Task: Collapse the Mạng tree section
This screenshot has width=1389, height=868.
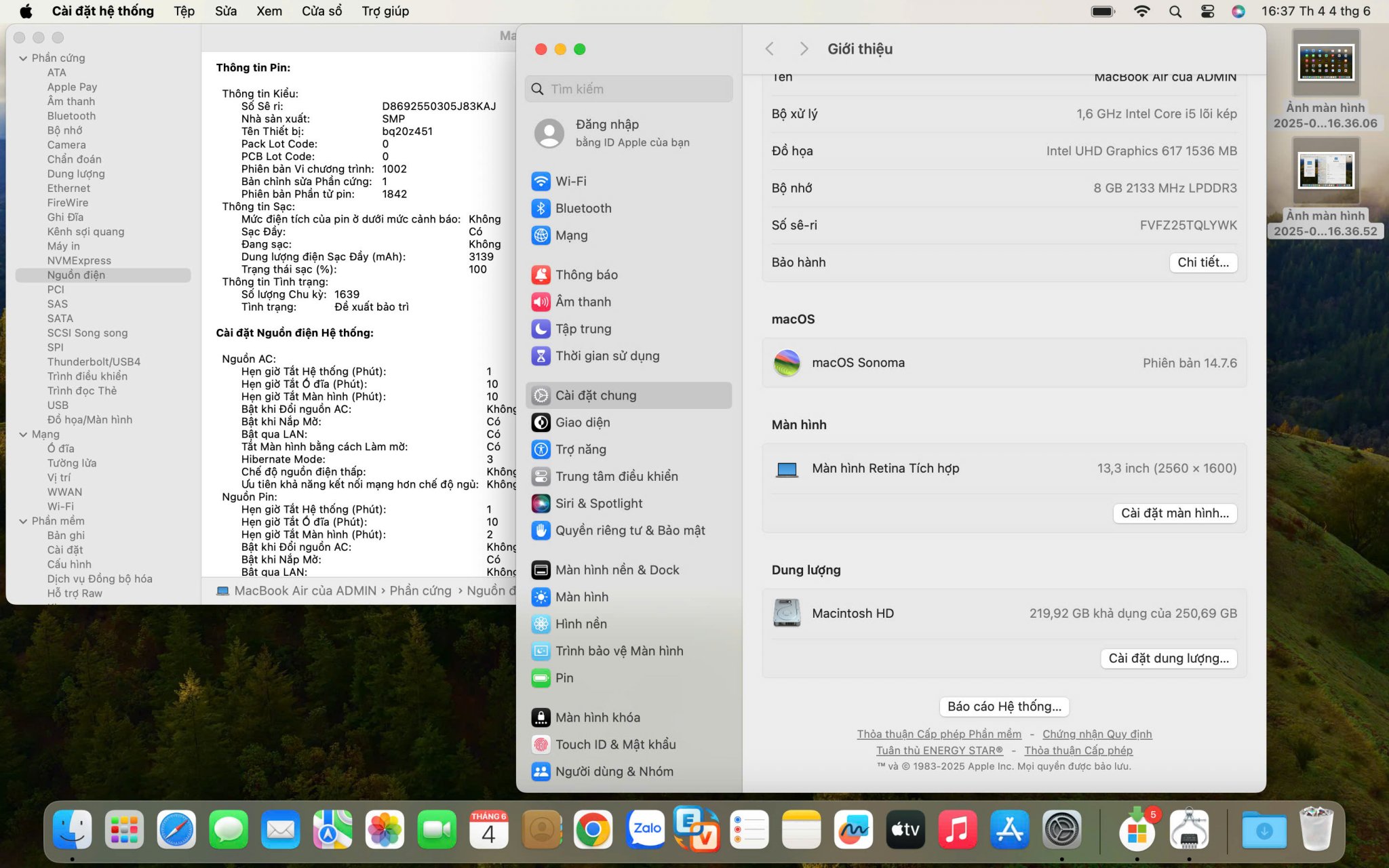Action: (23, 435)
